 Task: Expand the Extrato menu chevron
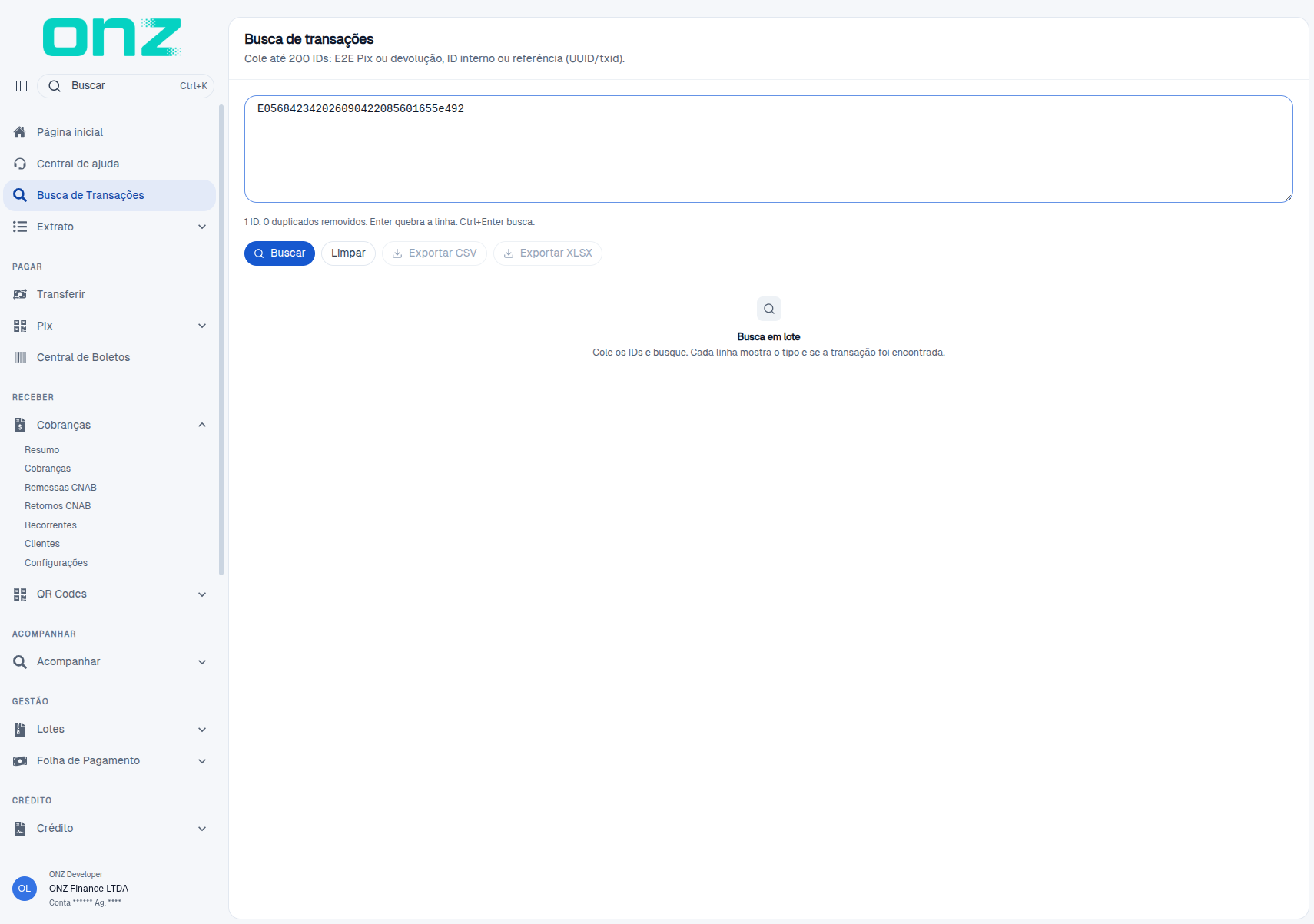point(202,227)
